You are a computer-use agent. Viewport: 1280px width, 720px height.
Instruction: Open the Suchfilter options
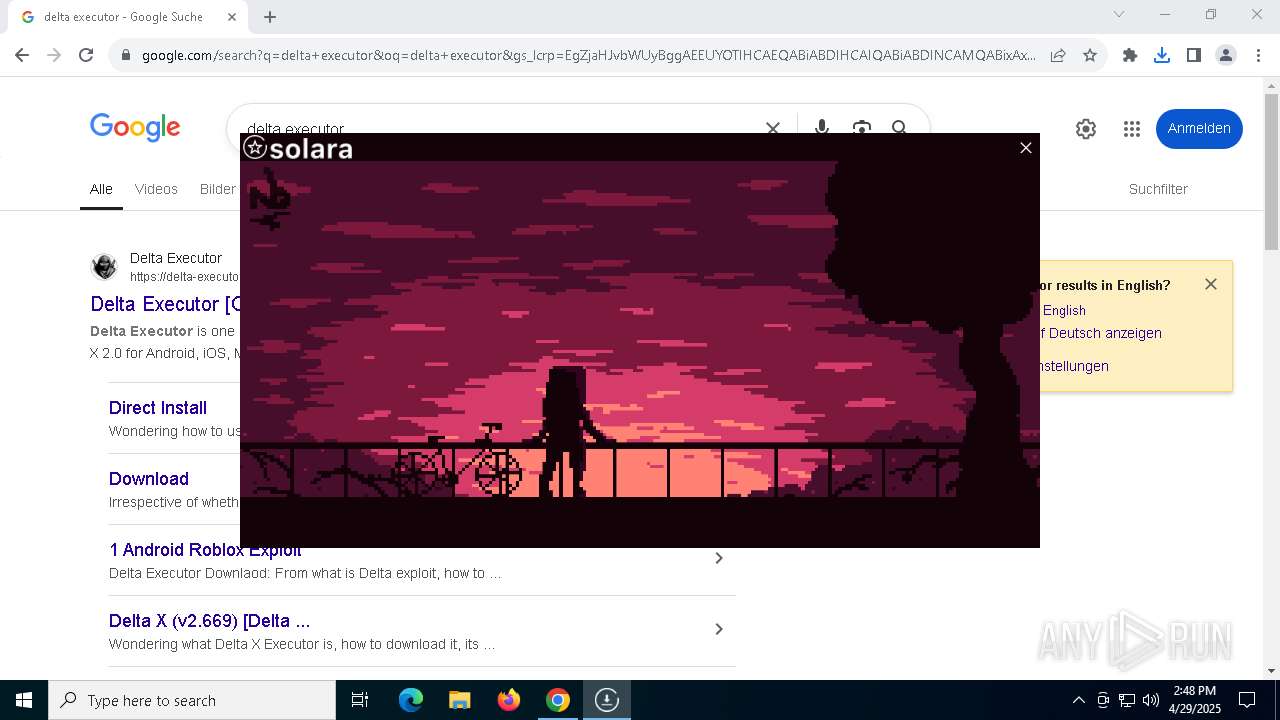(x=1158, y=189)
